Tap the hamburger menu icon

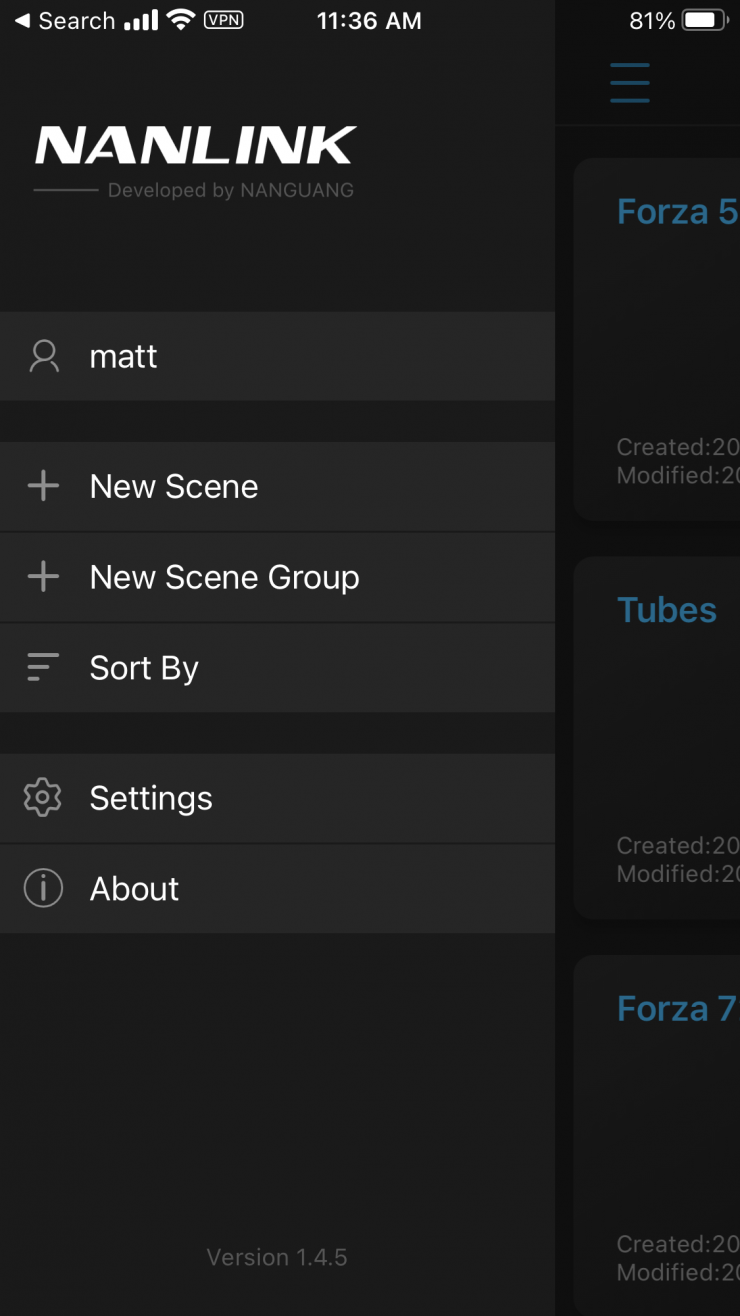(630, 83)
